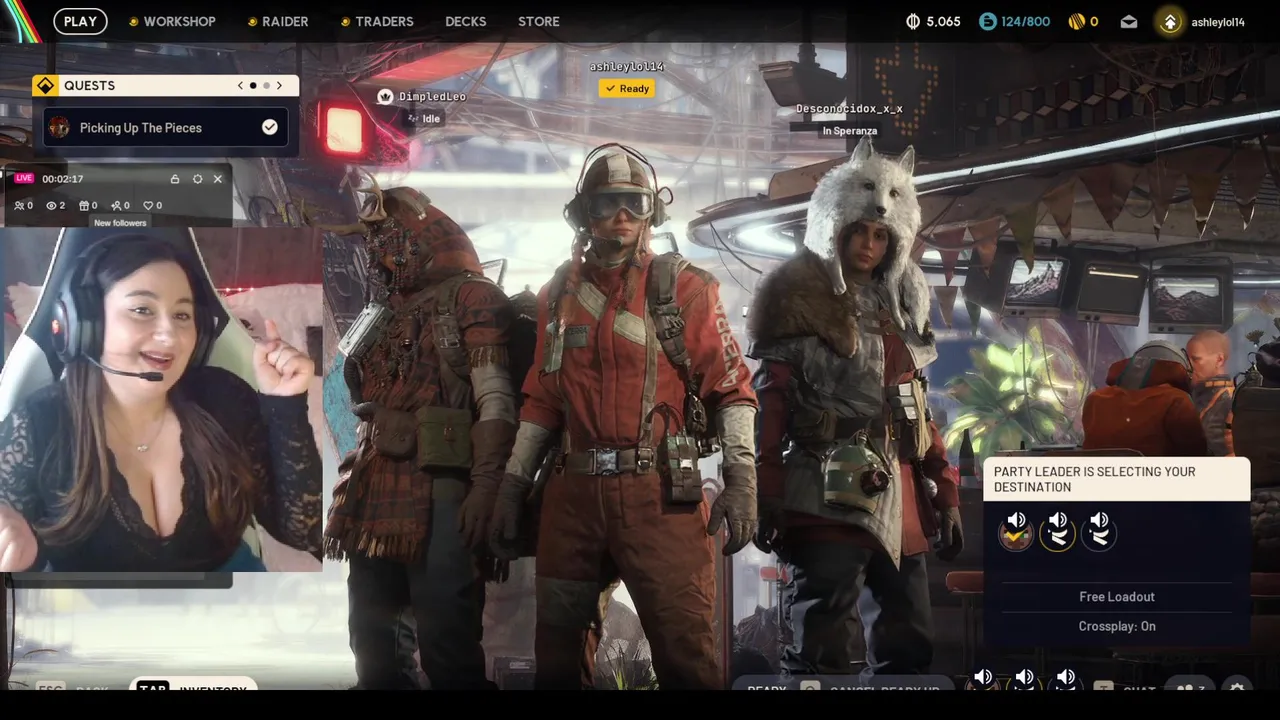Open the INVENTORY via the TAB prompt

point(193,685)
